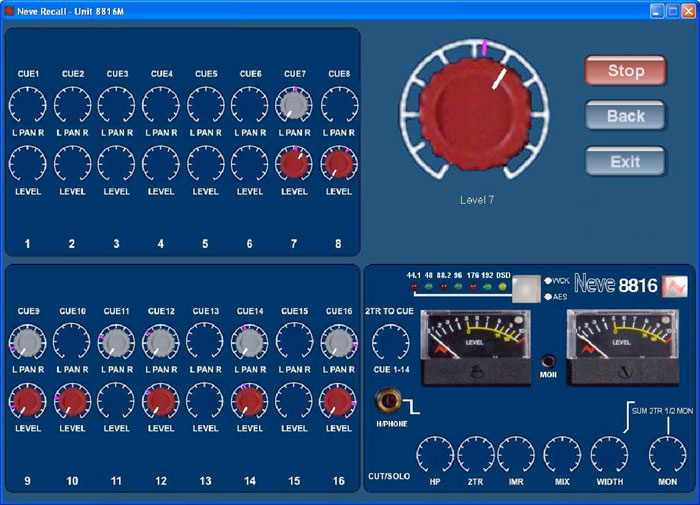Click the CUE9 level knob

tap(27, 401)
